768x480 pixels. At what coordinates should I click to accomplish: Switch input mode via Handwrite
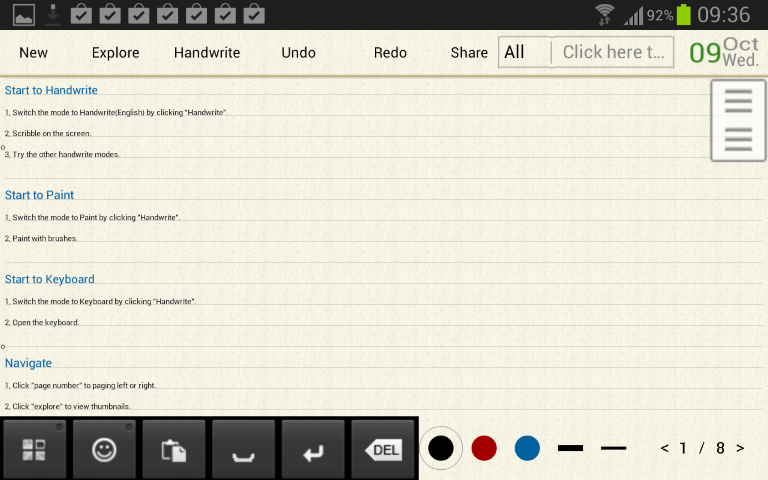click(x=207, y=52)
